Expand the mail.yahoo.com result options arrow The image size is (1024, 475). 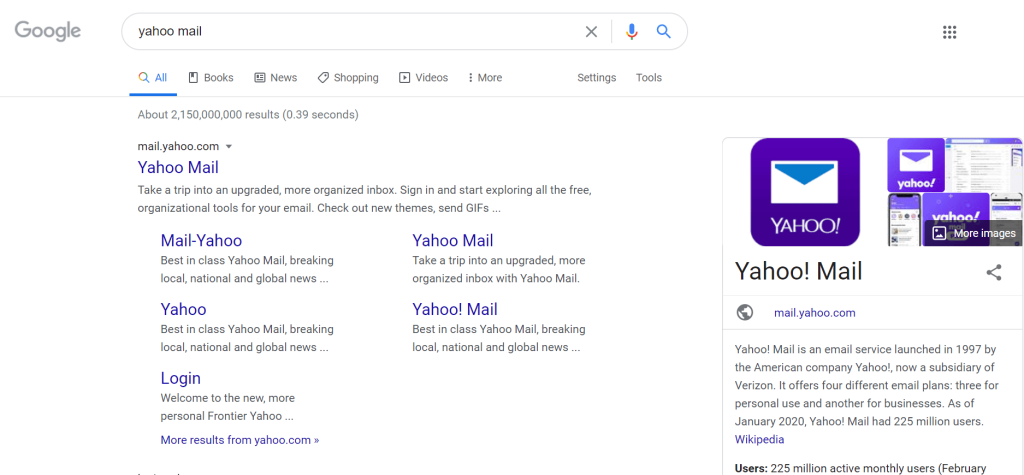pyautogui.click(x=228, y=147)
